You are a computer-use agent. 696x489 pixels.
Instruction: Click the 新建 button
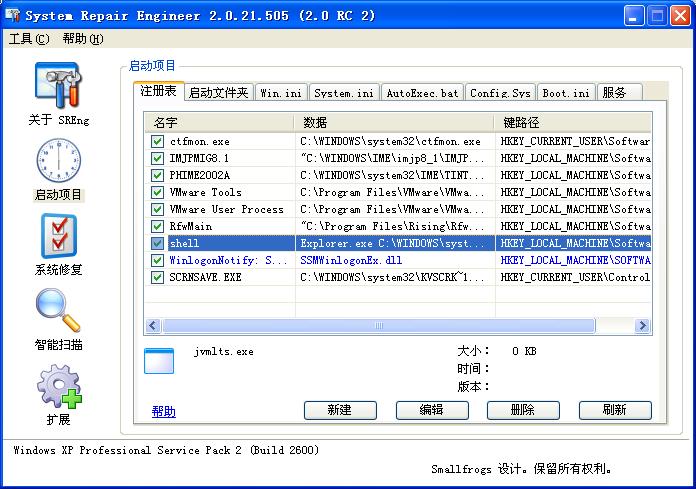click(x=340, y=410)
